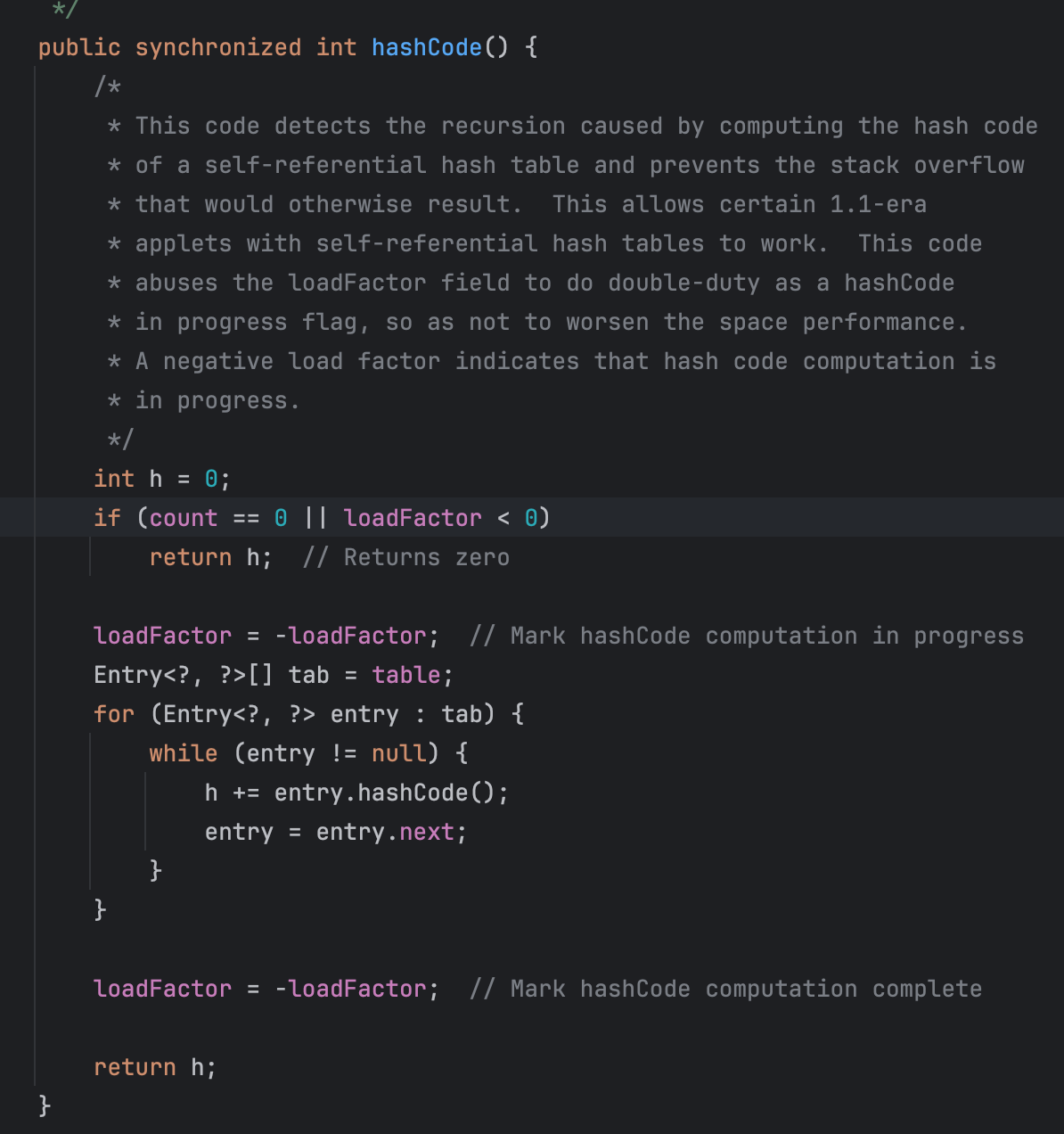Click closing brace of the while loop
The image size is (1064, 1134).
(156, 871)
